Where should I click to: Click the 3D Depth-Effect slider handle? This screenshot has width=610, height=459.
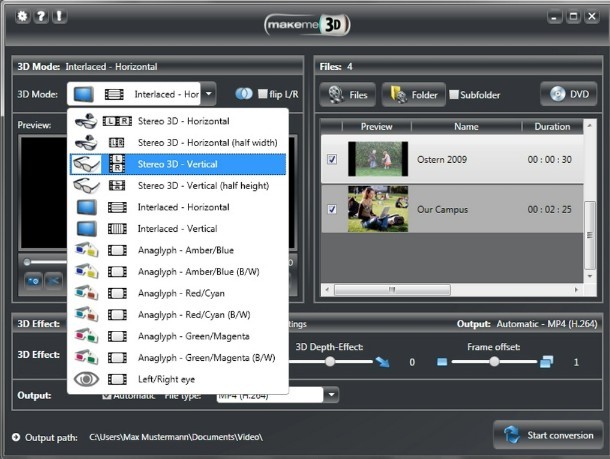(330, 362)
